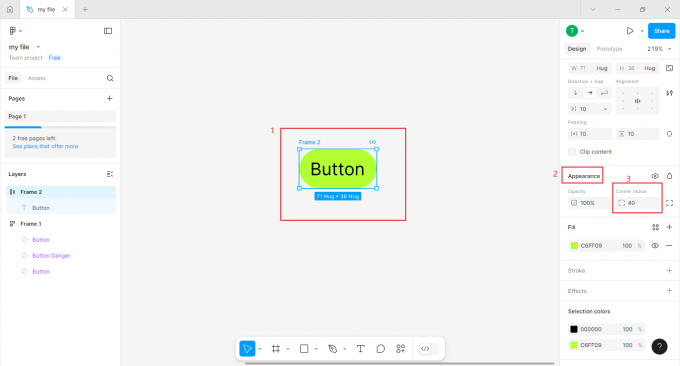Select the Frame tool in bottom toolbar
Screen dimensions: 680x366
click(x=276, y=349)
